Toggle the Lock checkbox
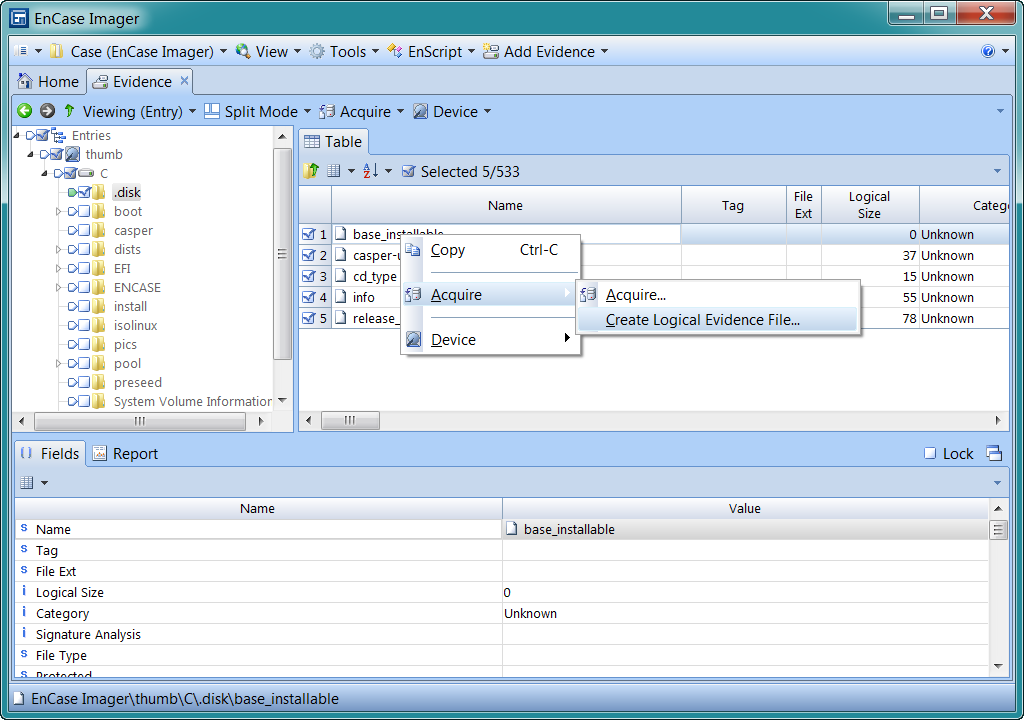Image resolution: width=1024 pixels, height=720 pixels. coord(930,453)
